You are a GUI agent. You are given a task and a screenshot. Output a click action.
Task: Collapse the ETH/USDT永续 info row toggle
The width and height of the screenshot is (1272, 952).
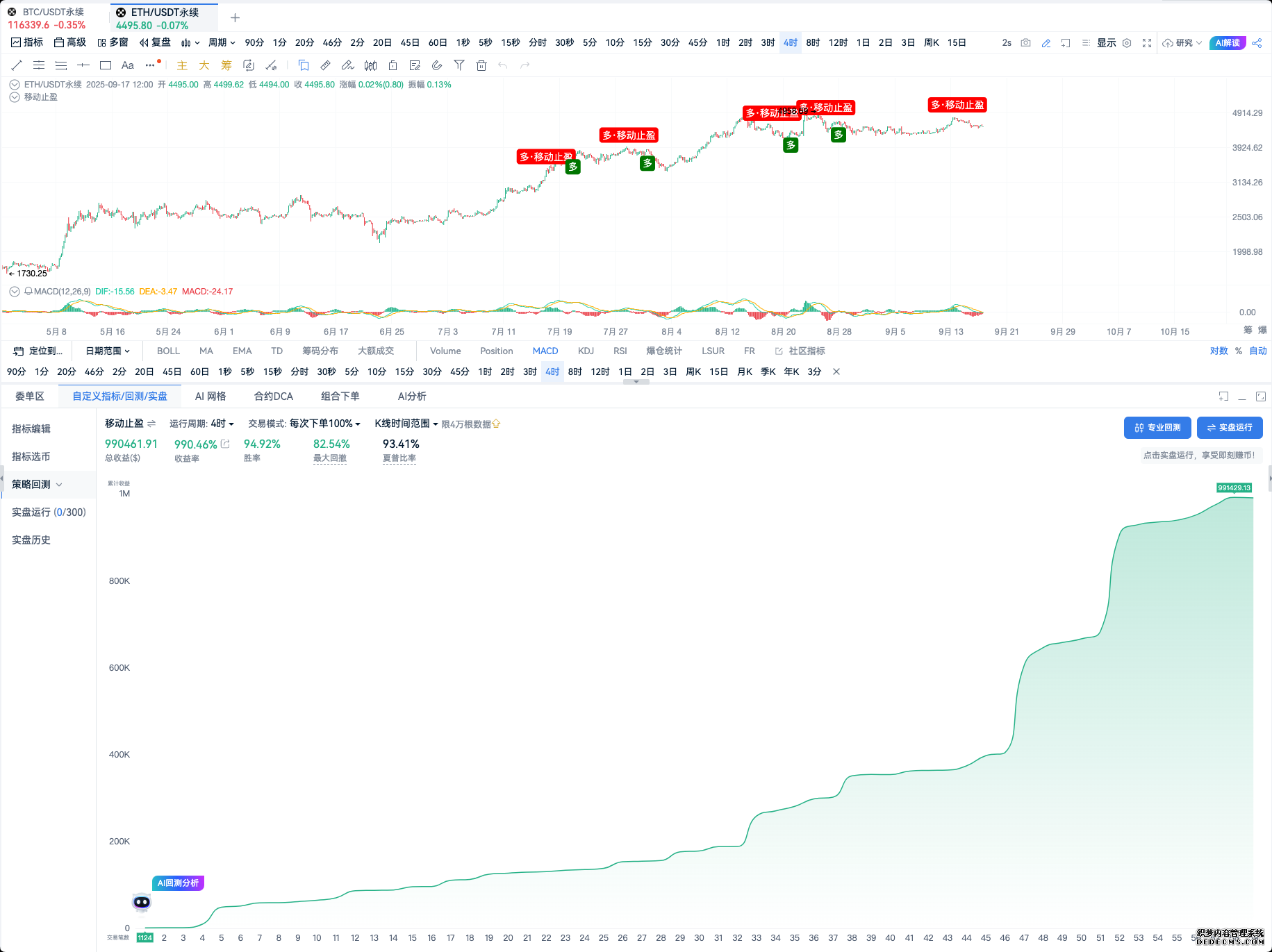[15, 85]
